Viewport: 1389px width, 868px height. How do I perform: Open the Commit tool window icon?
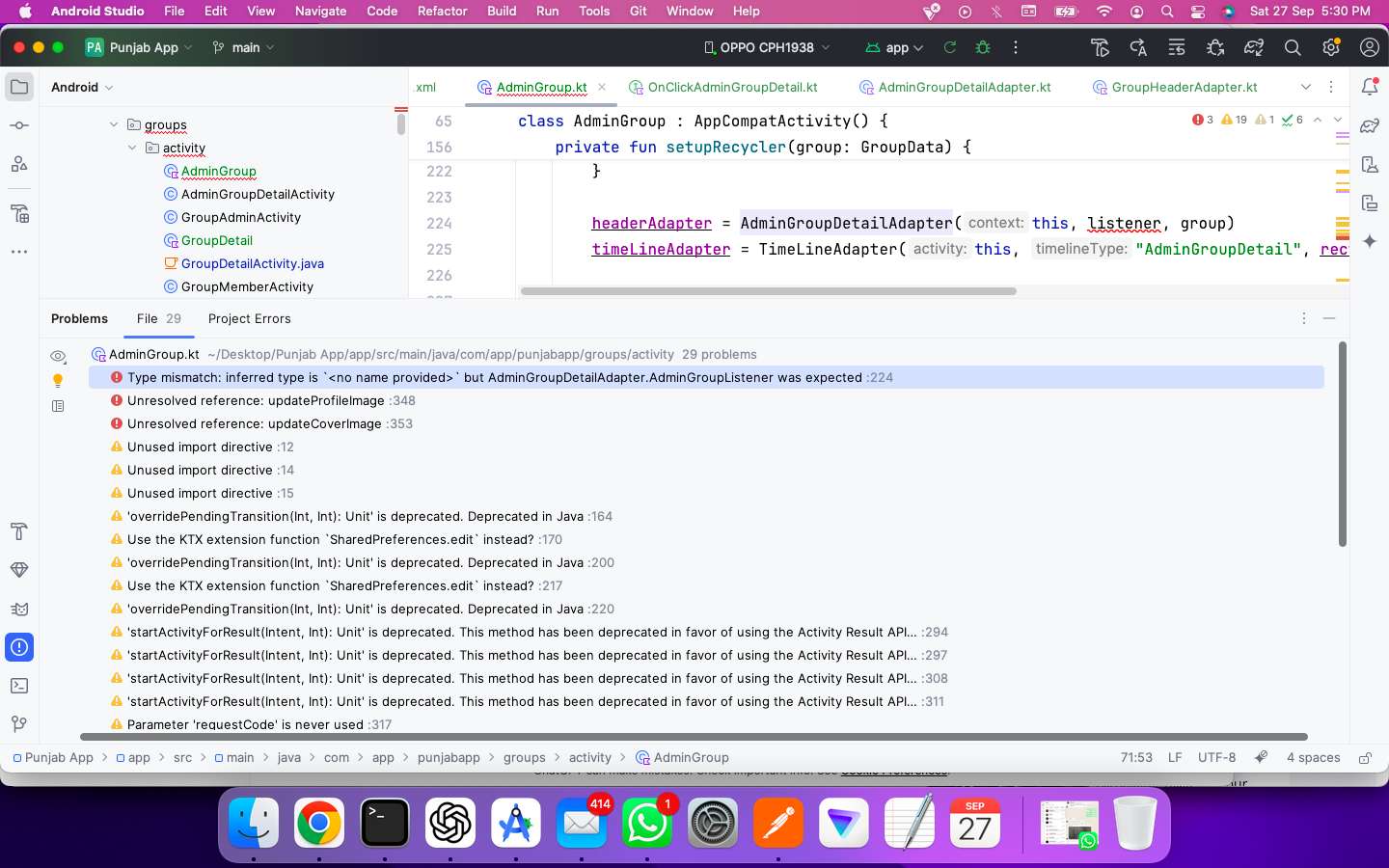click(x=19, y=125)
